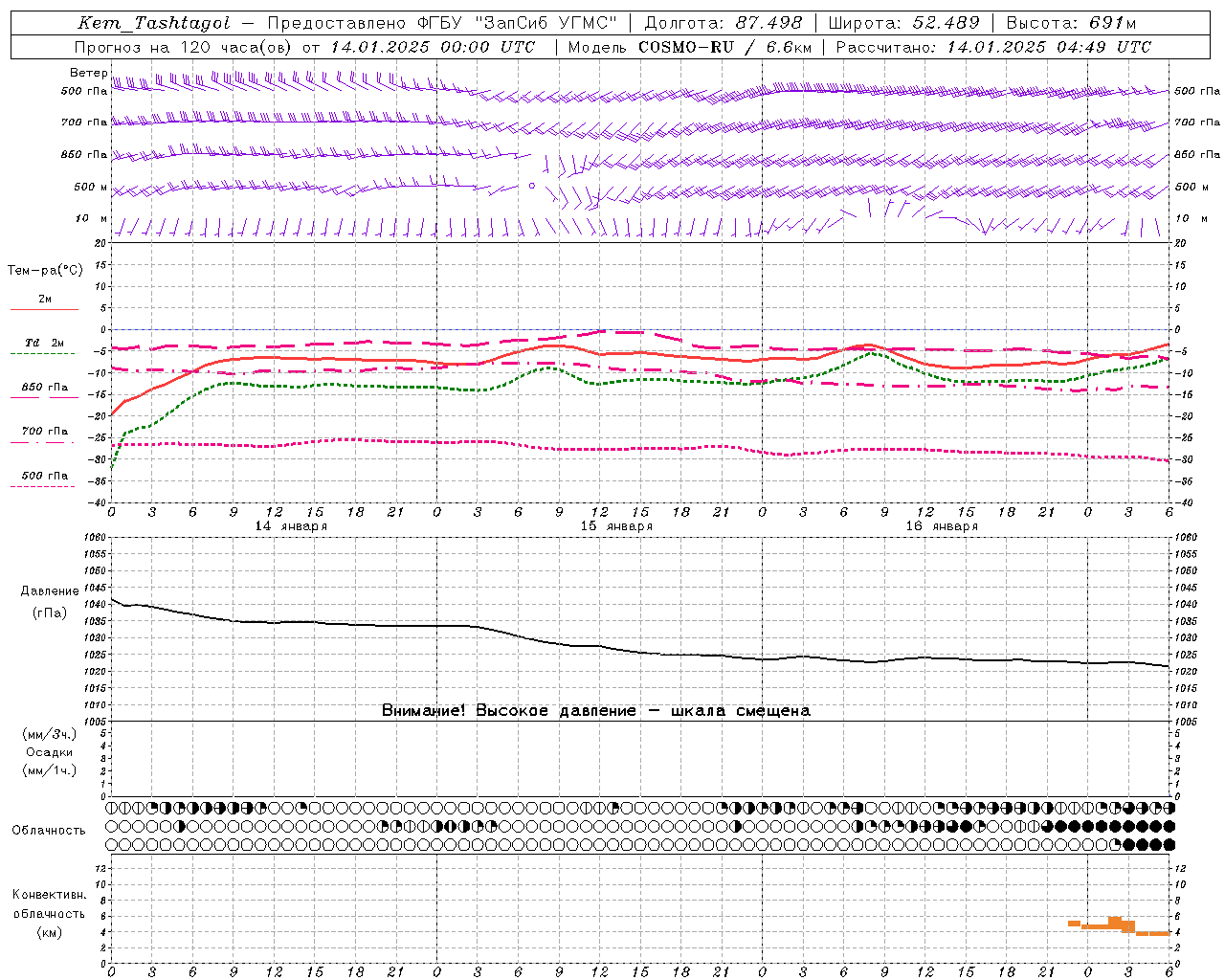Click the date label 15 января

pos(616,526)
